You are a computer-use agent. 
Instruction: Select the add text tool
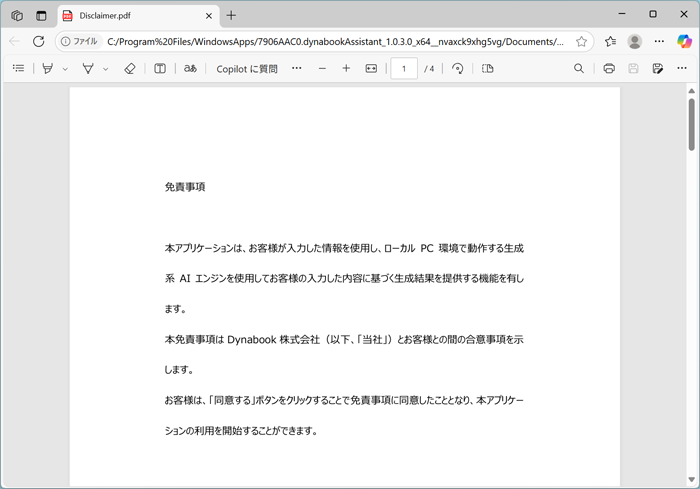click(x=160, y=68)
